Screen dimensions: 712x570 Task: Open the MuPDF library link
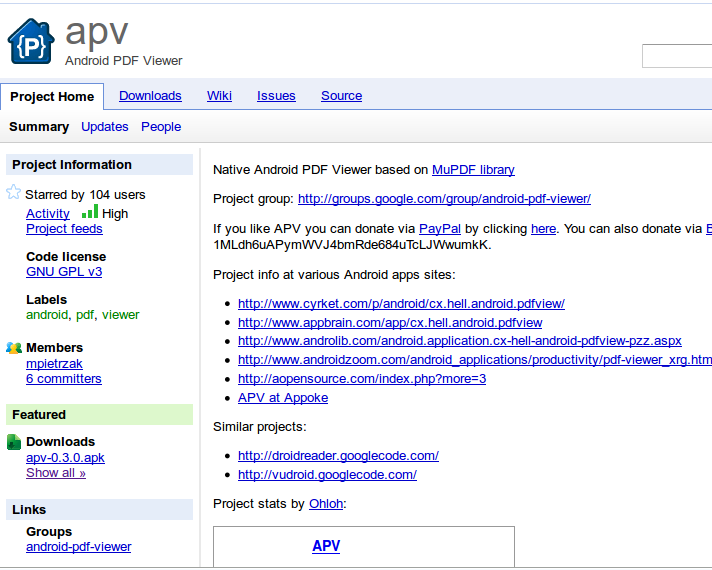coord(473,170)
